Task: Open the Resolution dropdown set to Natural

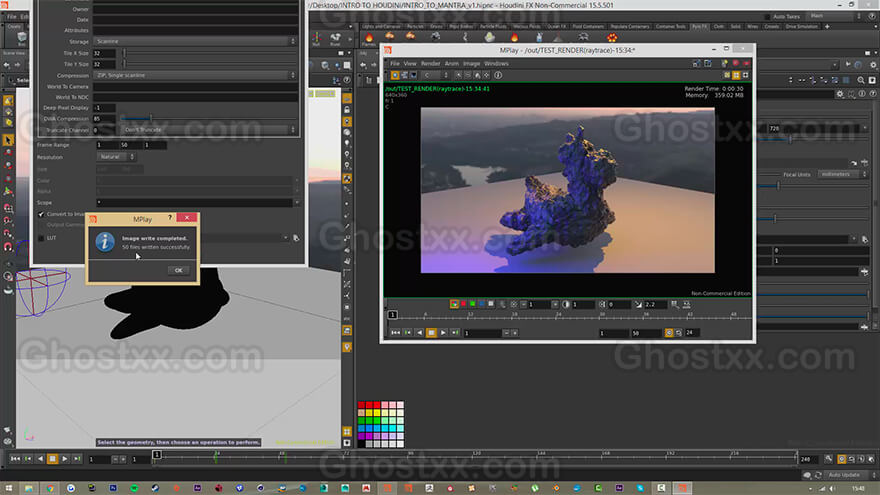Action: click(116, 157)
